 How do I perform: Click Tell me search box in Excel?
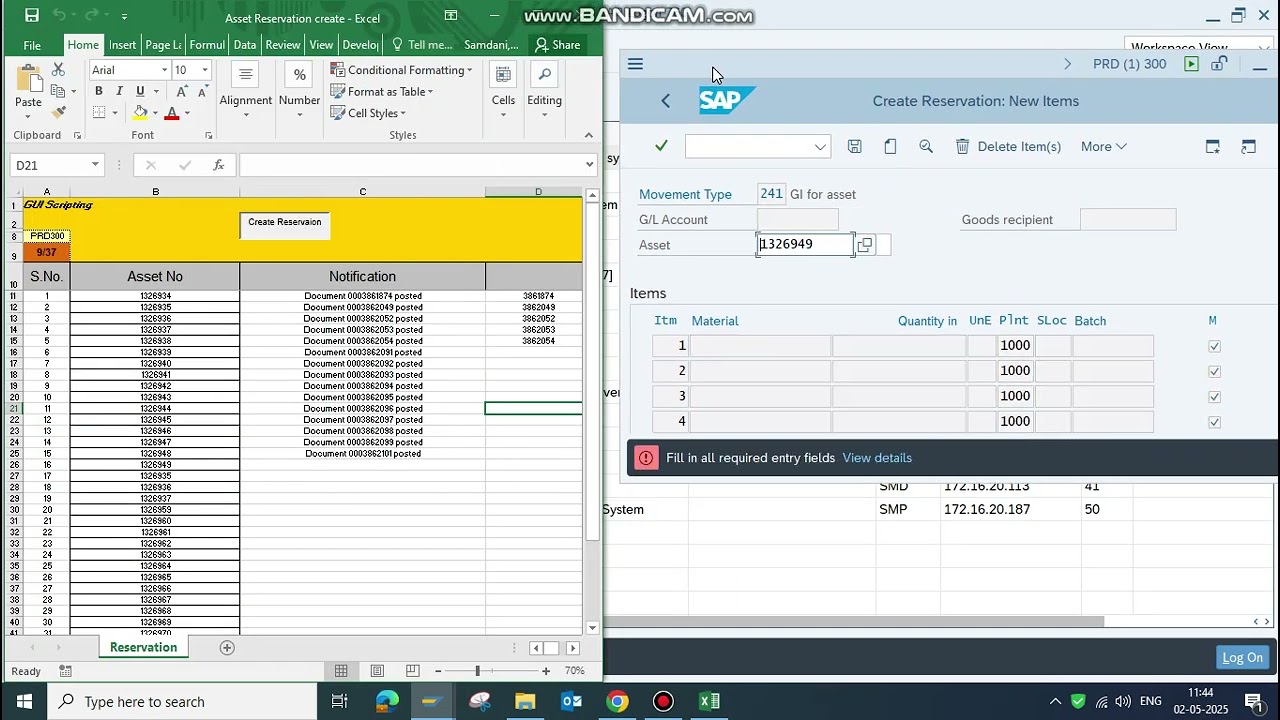422,45
